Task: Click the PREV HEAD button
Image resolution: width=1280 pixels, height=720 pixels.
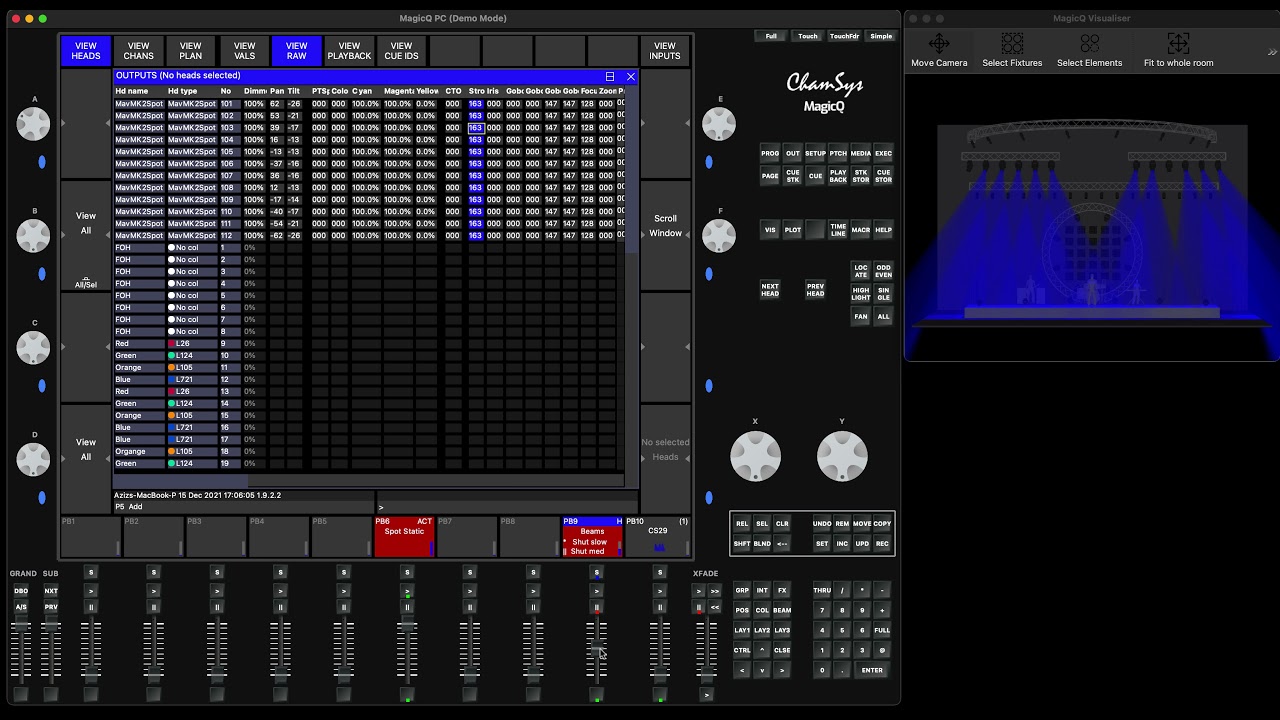Action: click(815, 290)
